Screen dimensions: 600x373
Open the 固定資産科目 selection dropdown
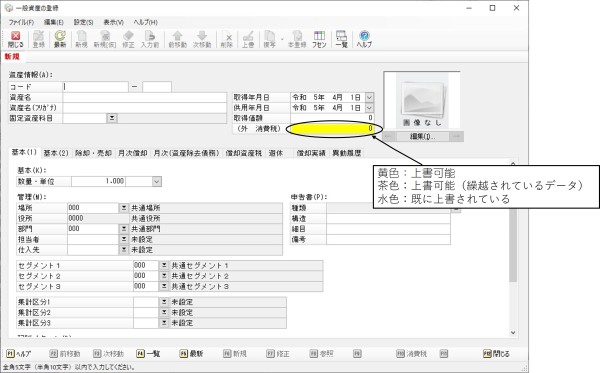coord(112,118)
